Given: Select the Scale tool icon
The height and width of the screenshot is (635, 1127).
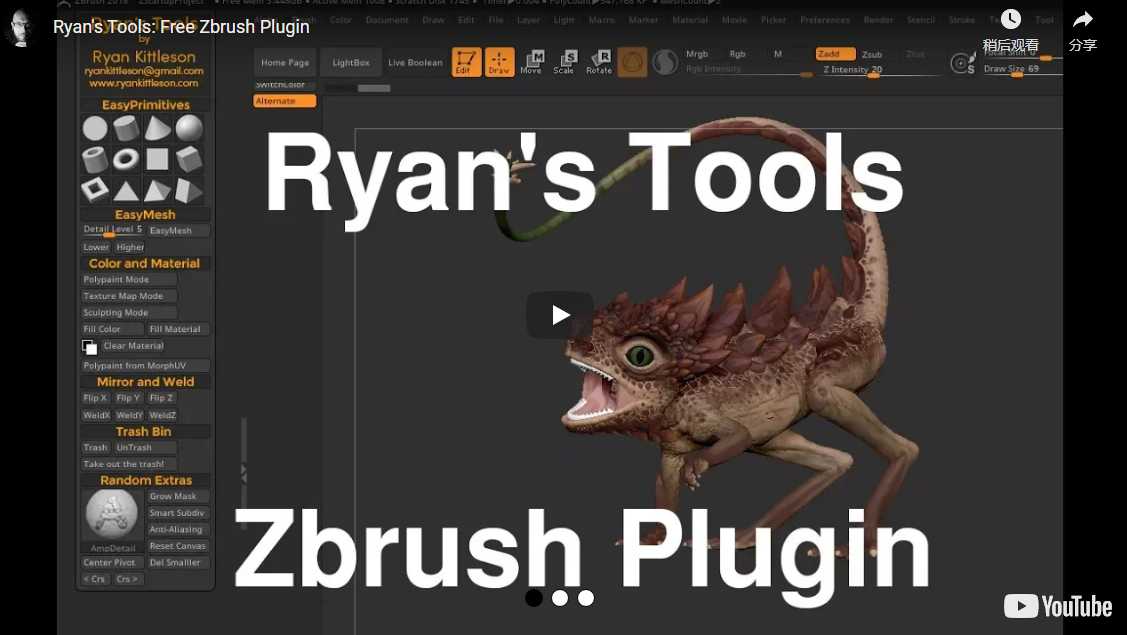Looking at the screenshot, I should pos(564,63).
